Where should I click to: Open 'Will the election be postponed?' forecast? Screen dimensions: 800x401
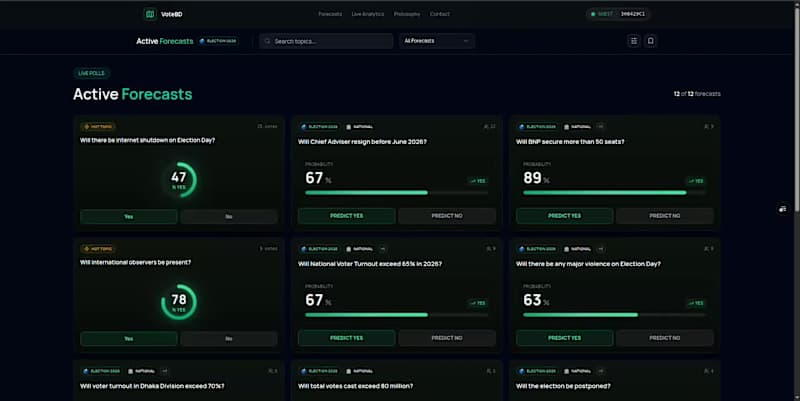tap(563, 386)
